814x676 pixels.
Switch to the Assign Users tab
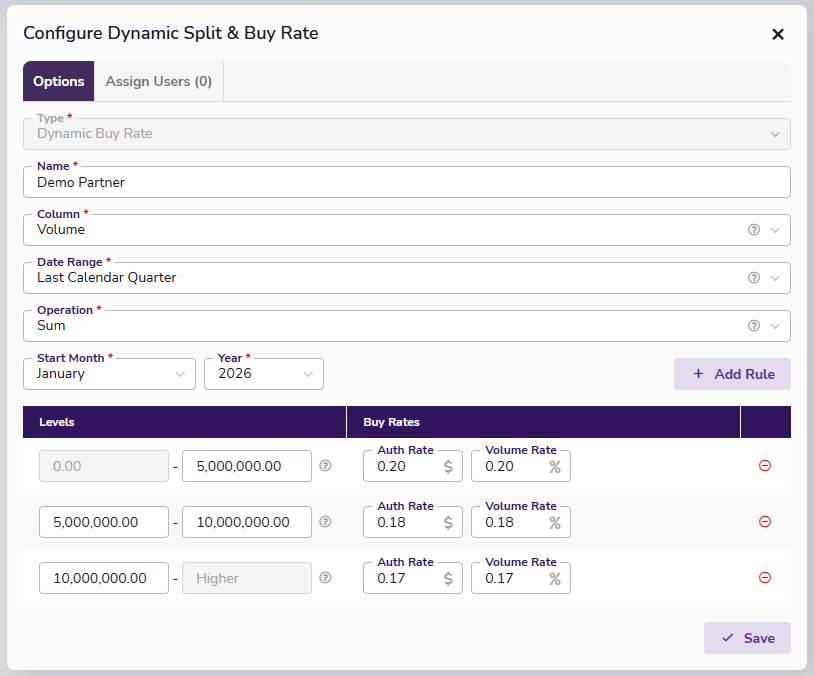pos(158,82)
